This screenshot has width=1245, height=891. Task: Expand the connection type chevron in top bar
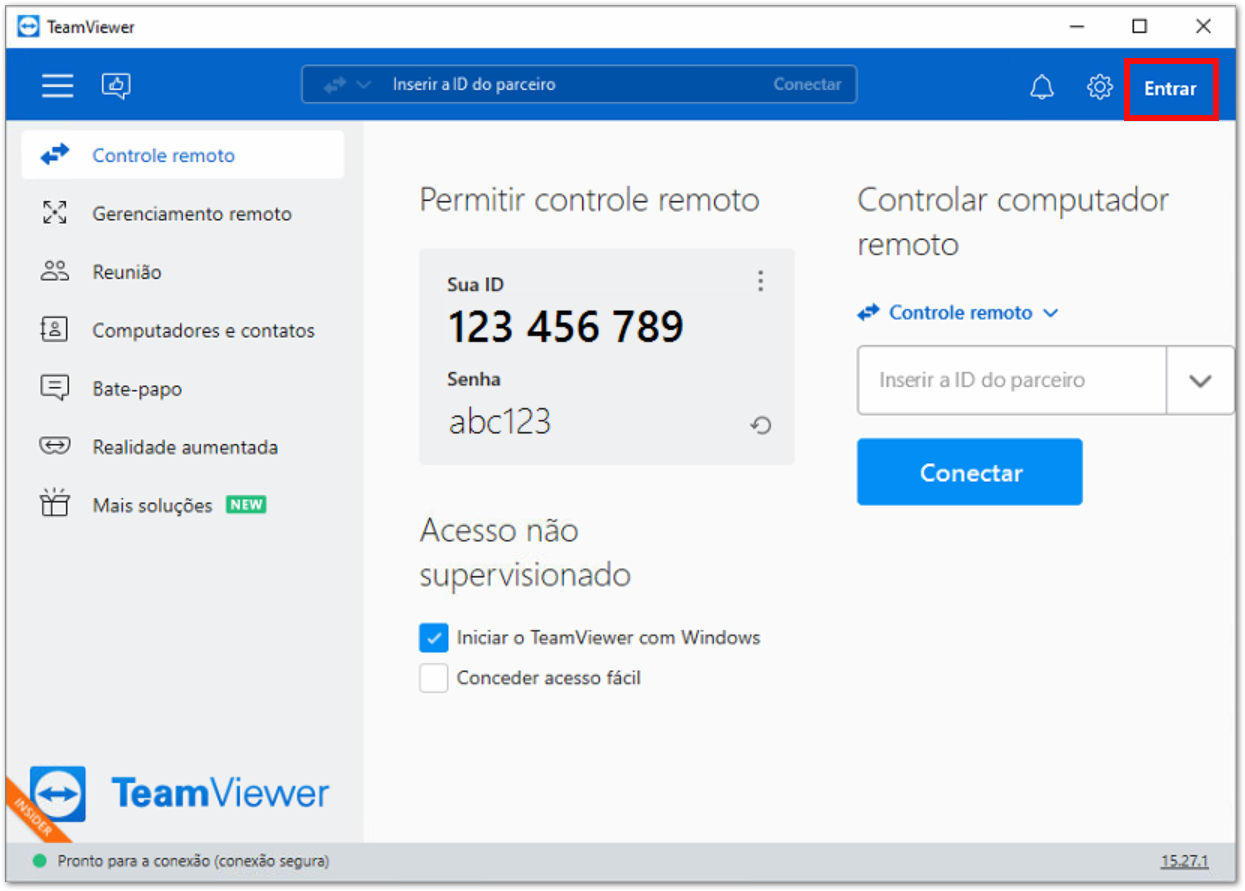click(x=363, y=85)
